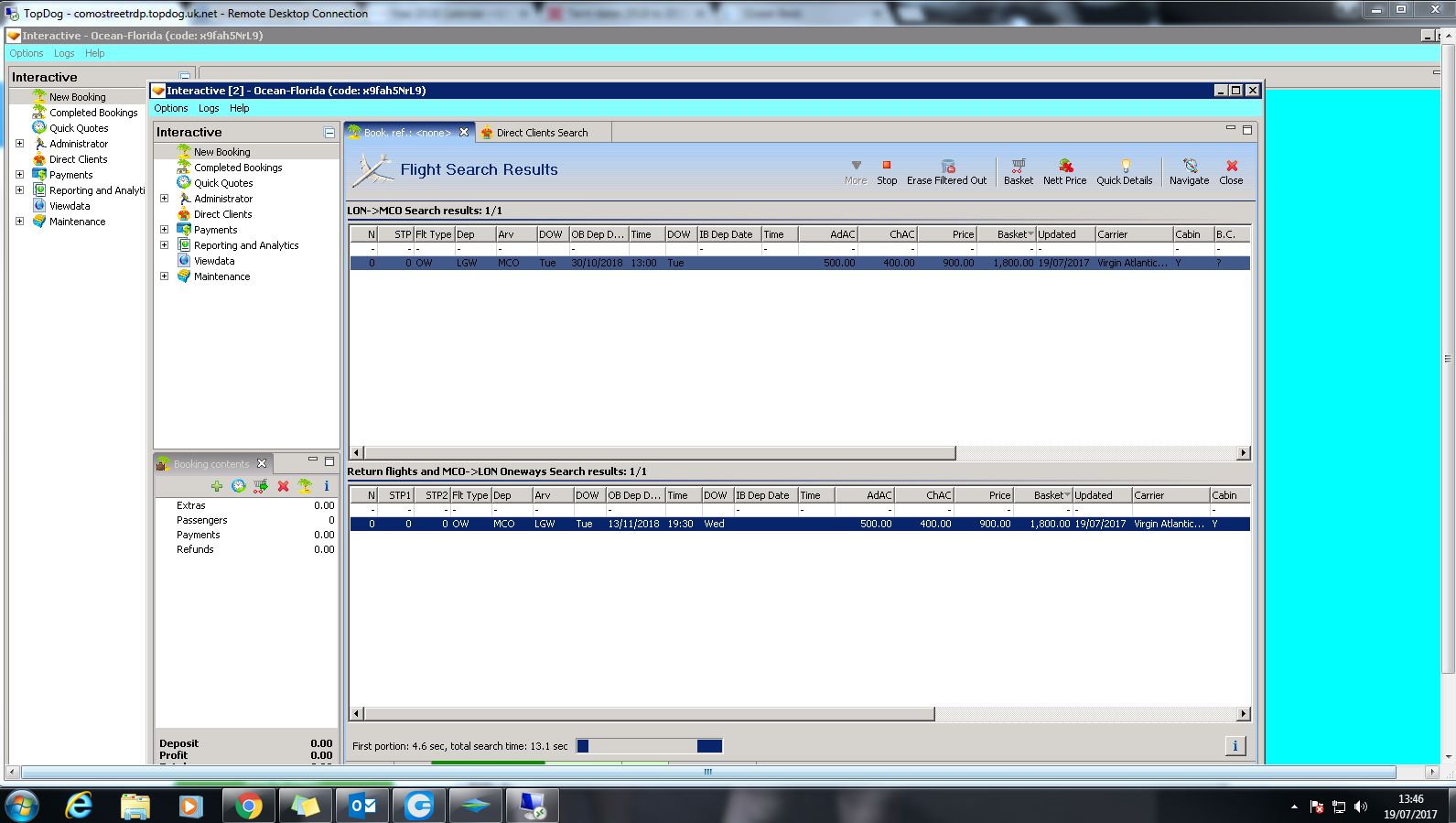Expand Reporting and Analyti… in background window tree

click(x=19, y=190)
